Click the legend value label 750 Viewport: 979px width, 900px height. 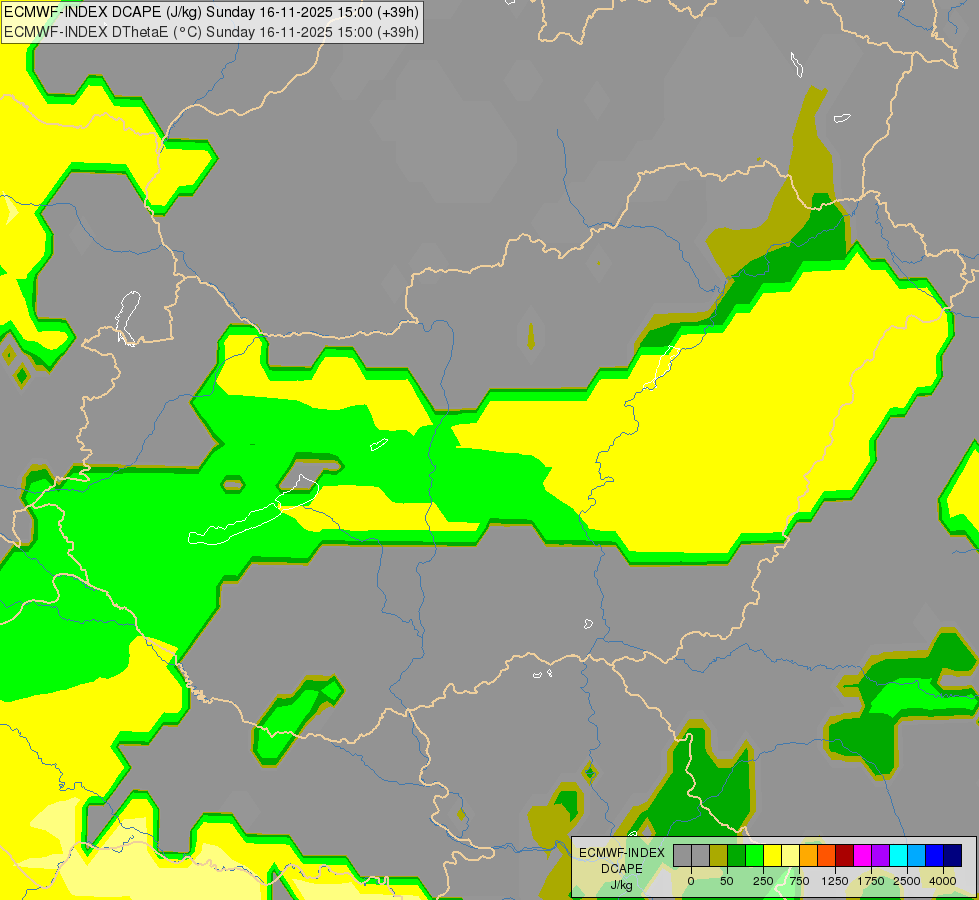coord(799,881)
